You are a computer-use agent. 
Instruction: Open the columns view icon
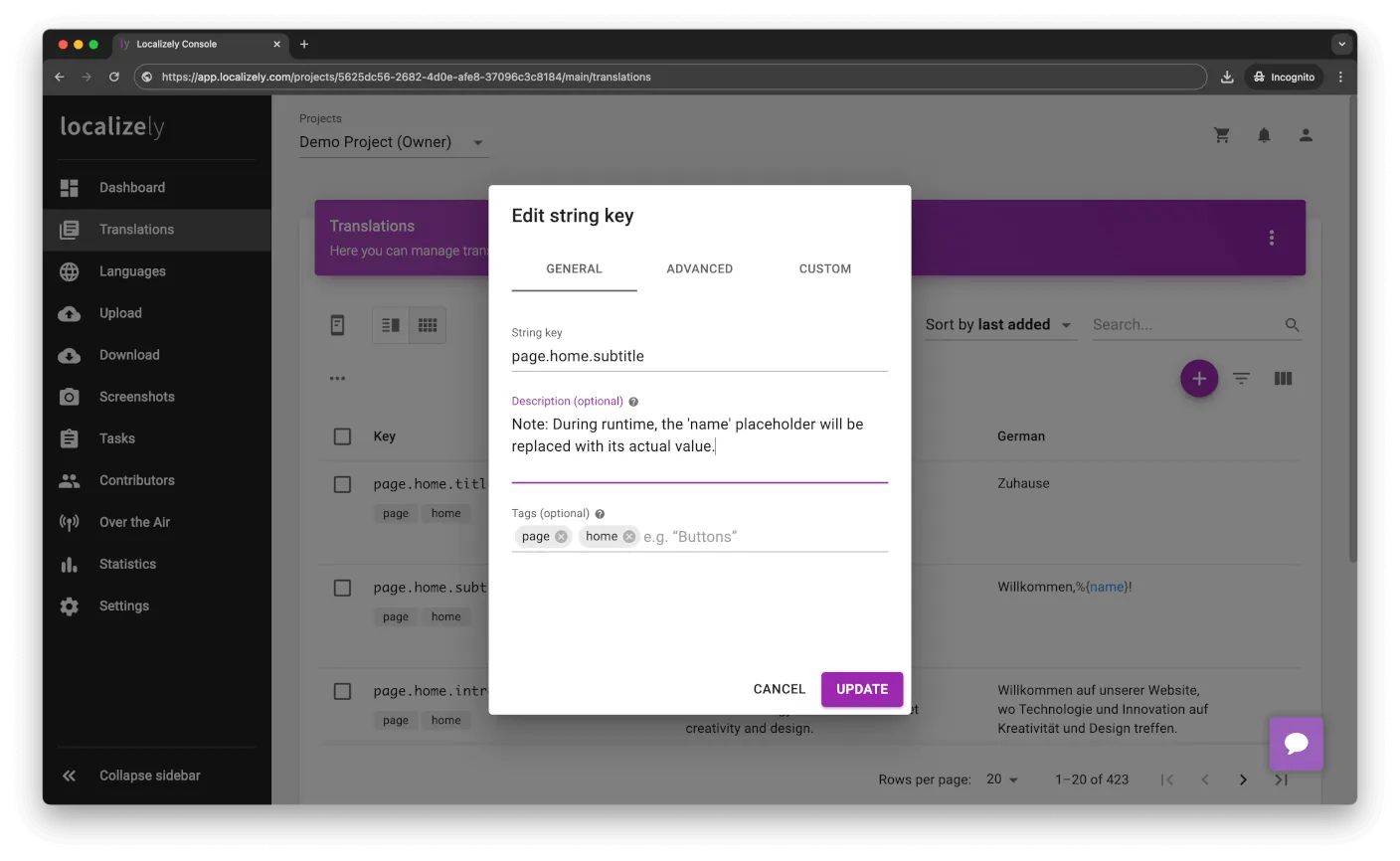pyautogui.click(x=1283, y=379)
